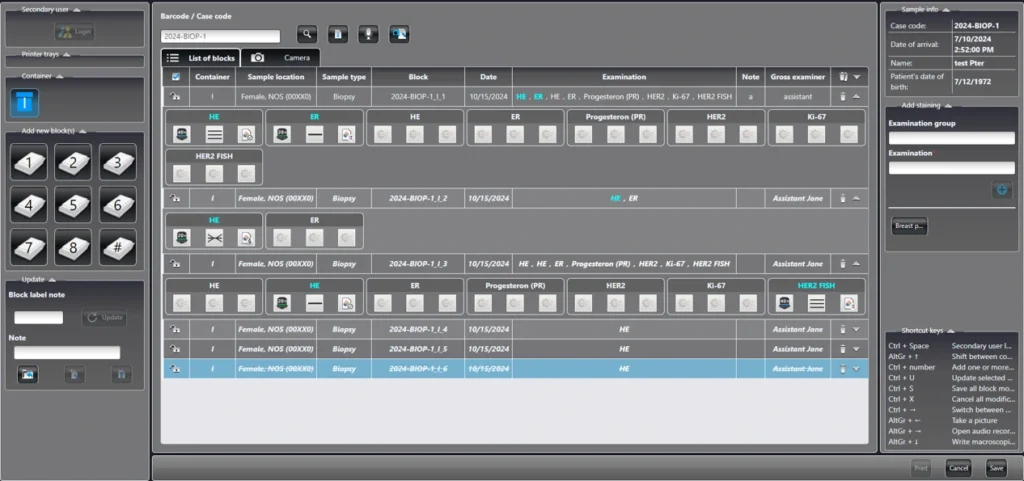Switch to the List of blocks tab
This screenshot has height=481, width=1024.
(x=201, y=58)
